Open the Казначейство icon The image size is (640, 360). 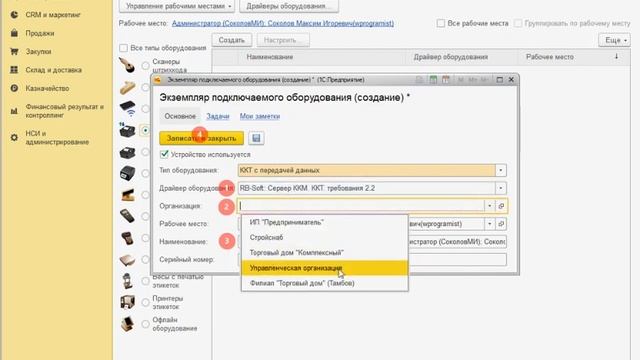(x=14, y=88)
